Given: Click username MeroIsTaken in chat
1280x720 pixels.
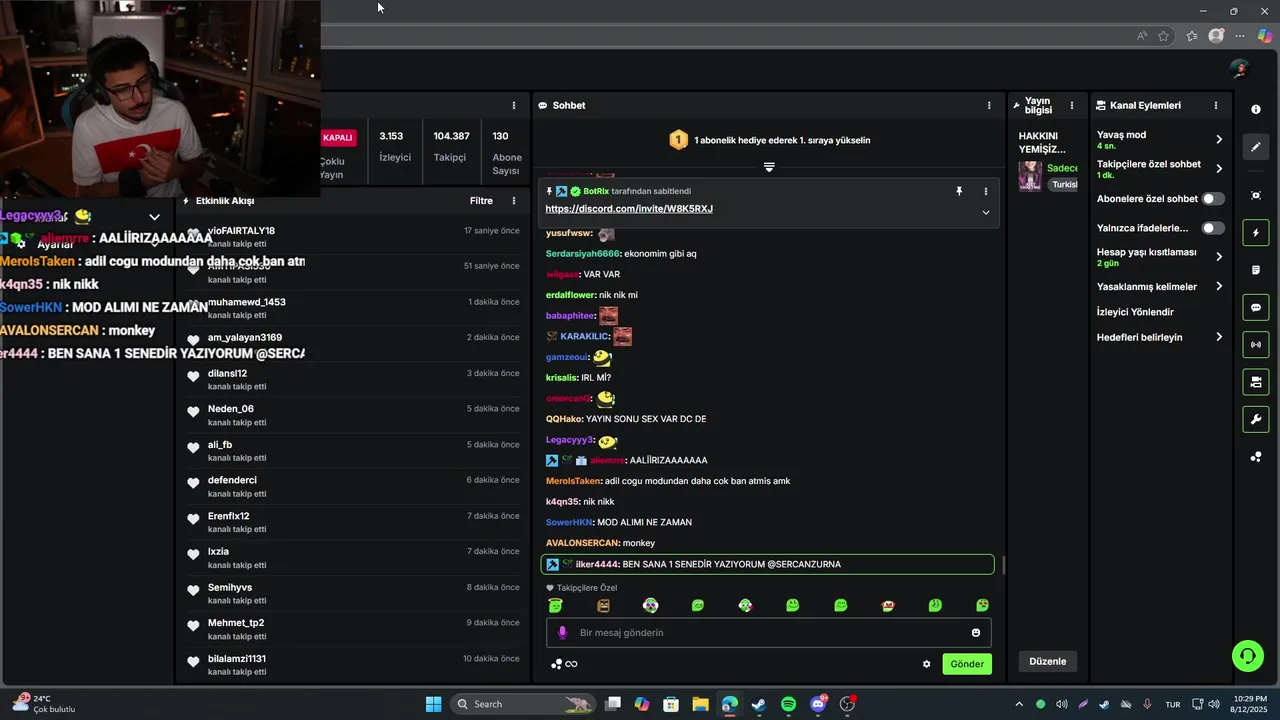Looking at the screenshot, I should [573, 481].
